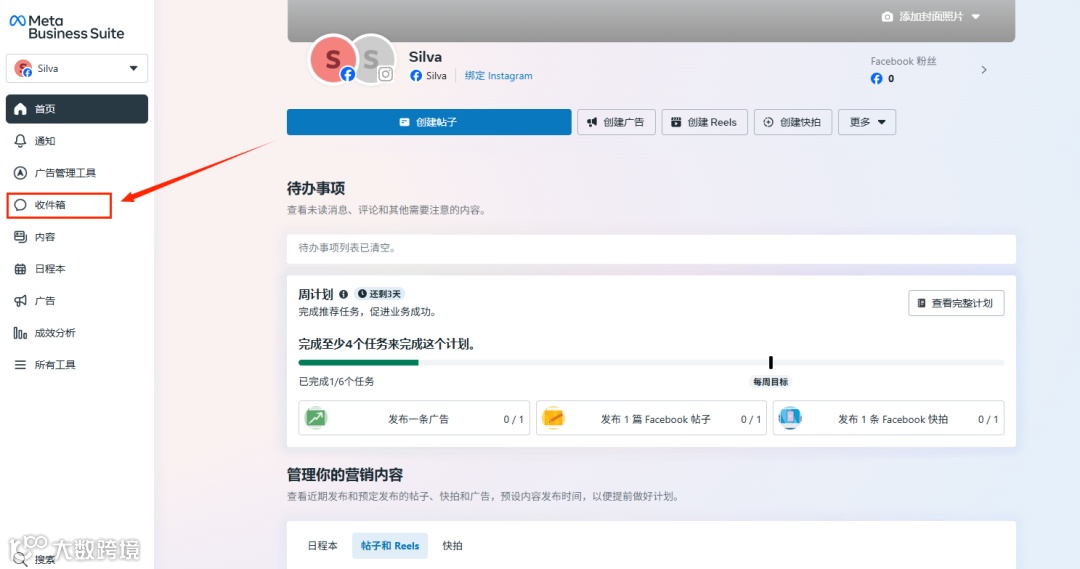Switch to the 快拍 tab

[x=453, y=546]
